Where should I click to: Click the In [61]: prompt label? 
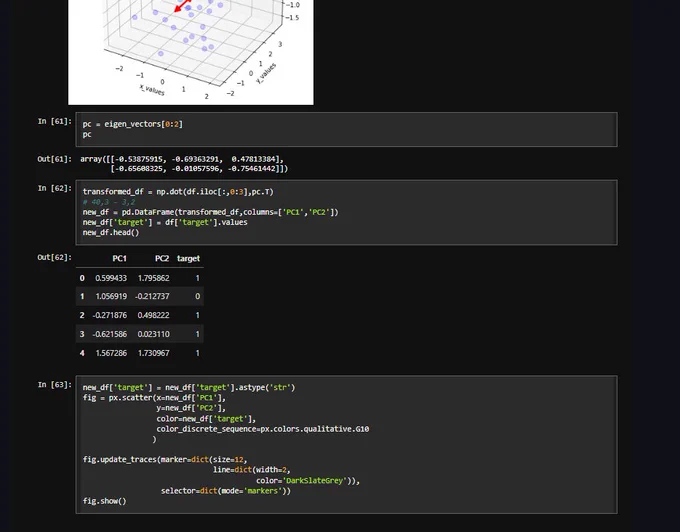pyautogui.click(x=55, y=121)
